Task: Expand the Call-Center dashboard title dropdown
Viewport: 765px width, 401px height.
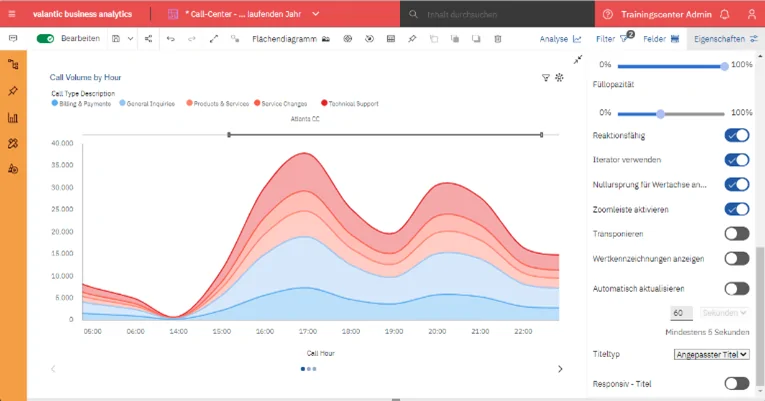Action: pos(316,14)
